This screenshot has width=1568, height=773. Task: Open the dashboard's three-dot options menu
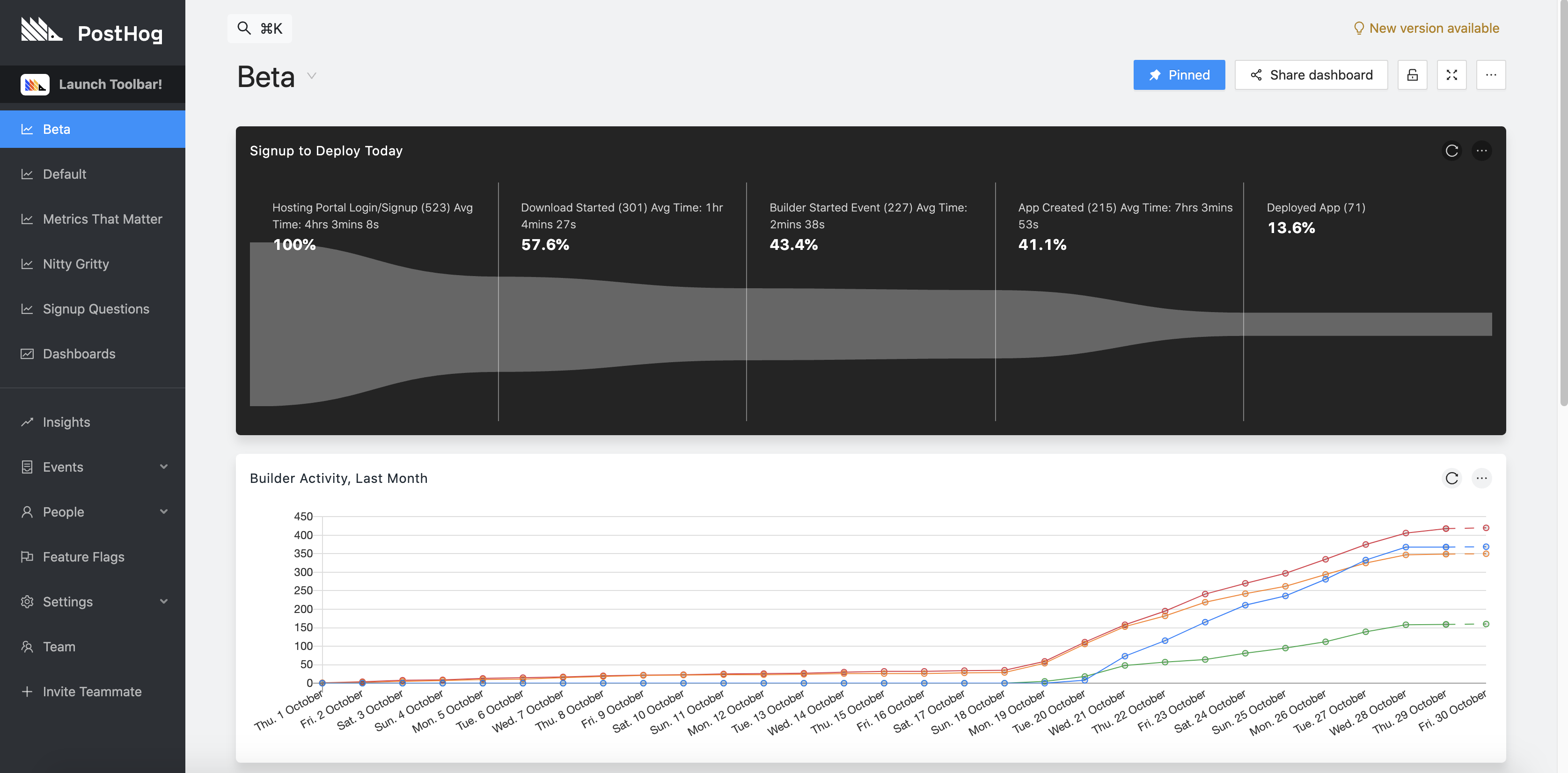pos(1491,75)
